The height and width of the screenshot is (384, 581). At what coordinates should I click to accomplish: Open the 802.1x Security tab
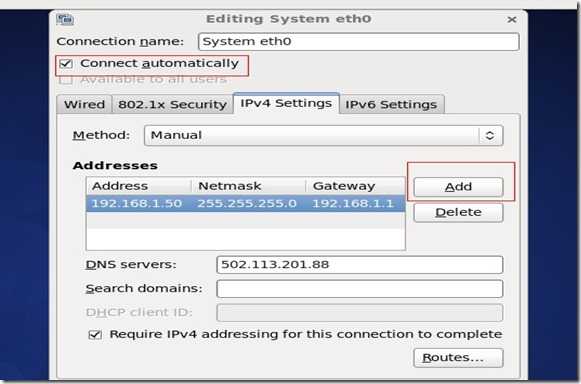coord(172,105)
